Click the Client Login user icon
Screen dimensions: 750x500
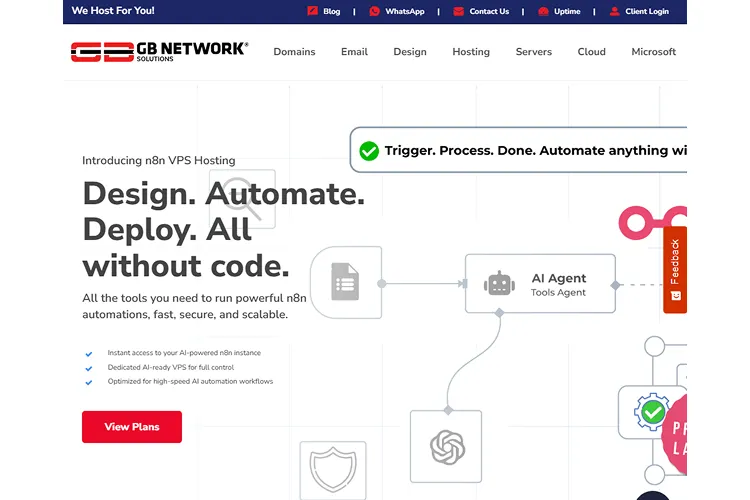pyautogui.click(x=615, y=11)
